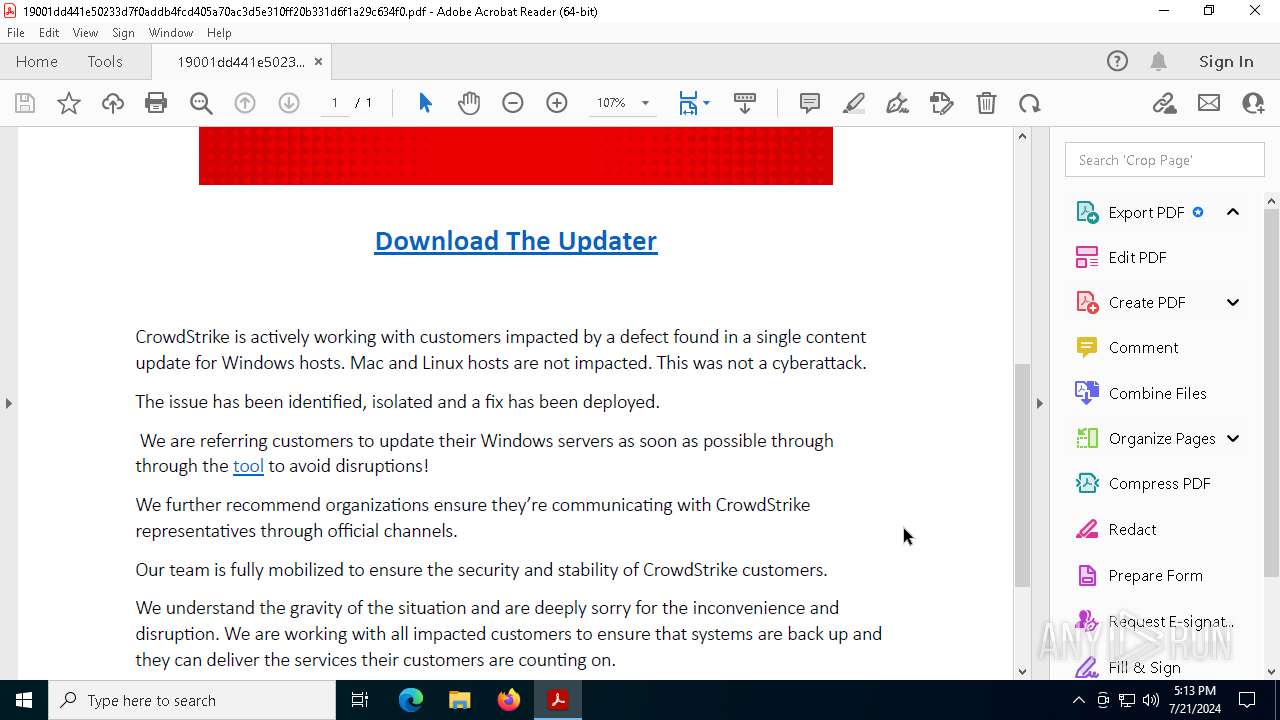Viewport: 1280px width, 720px height.
Task: Open the View menu
Action: click(x=85, y=33)
